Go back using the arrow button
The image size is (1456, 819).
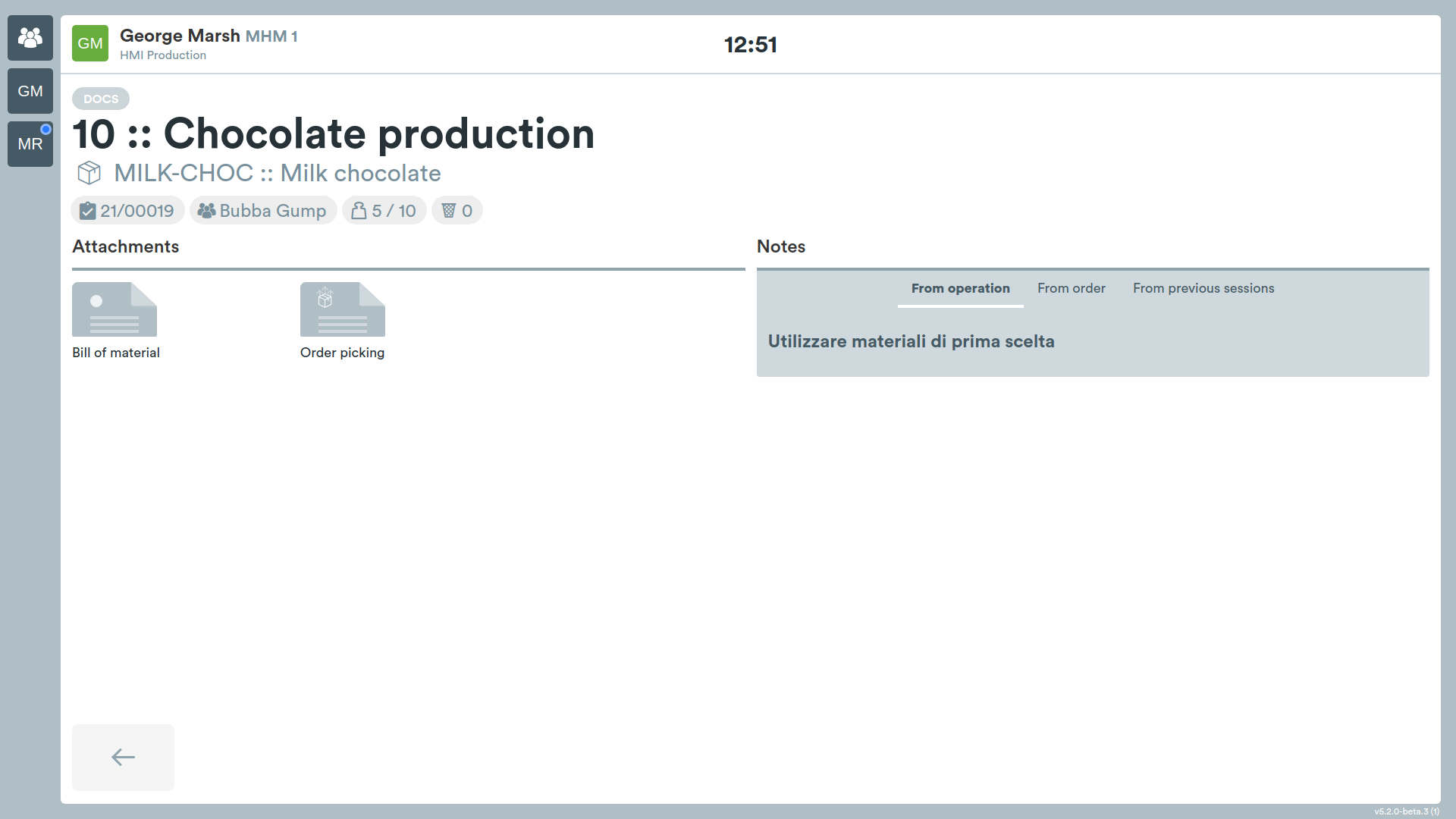[x=123, y=757]
